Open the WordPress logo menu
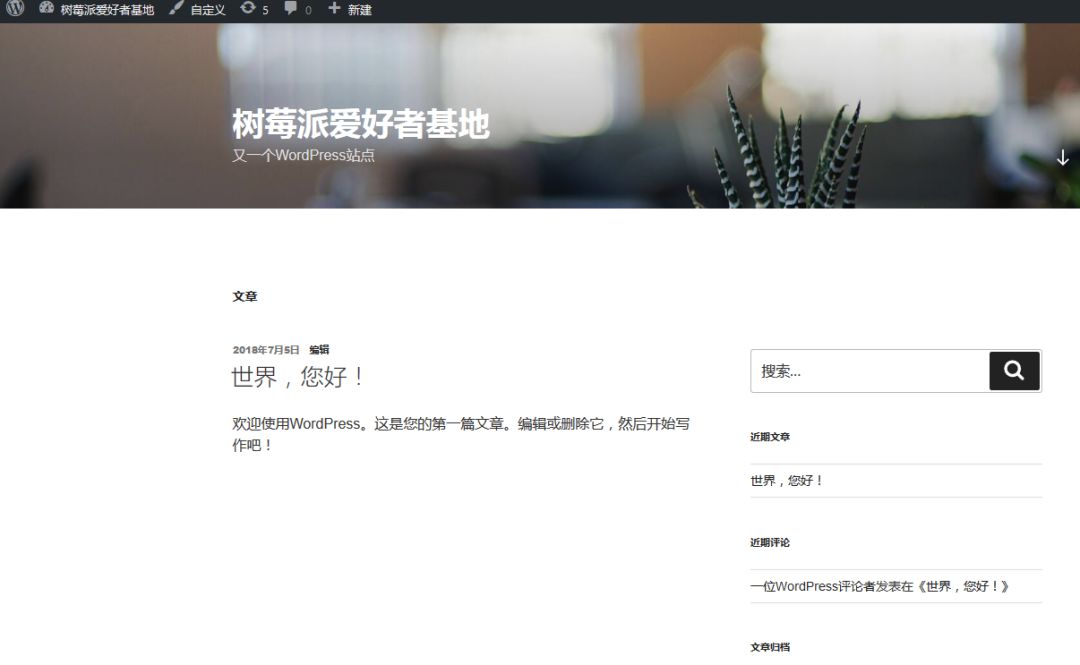Image resolution: width=1080 pixels, height=665 pixels. [x=15, y=8]
